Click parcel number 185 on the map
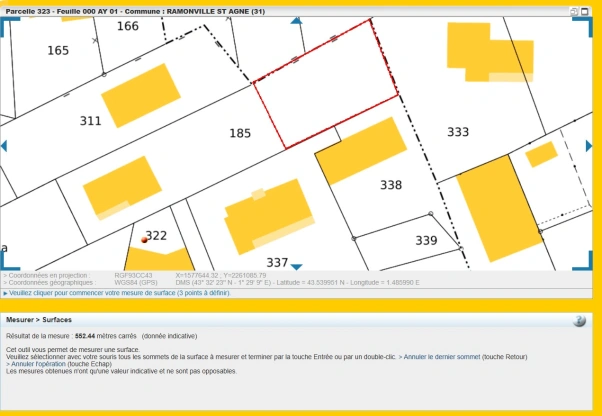 coord(240,132)
